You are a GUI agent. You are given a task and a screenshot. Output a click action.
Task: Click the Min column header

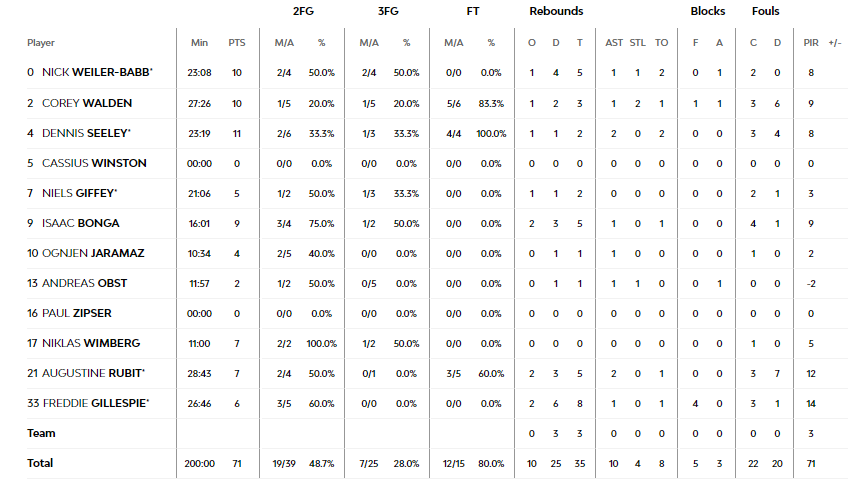tap(200, 43)
